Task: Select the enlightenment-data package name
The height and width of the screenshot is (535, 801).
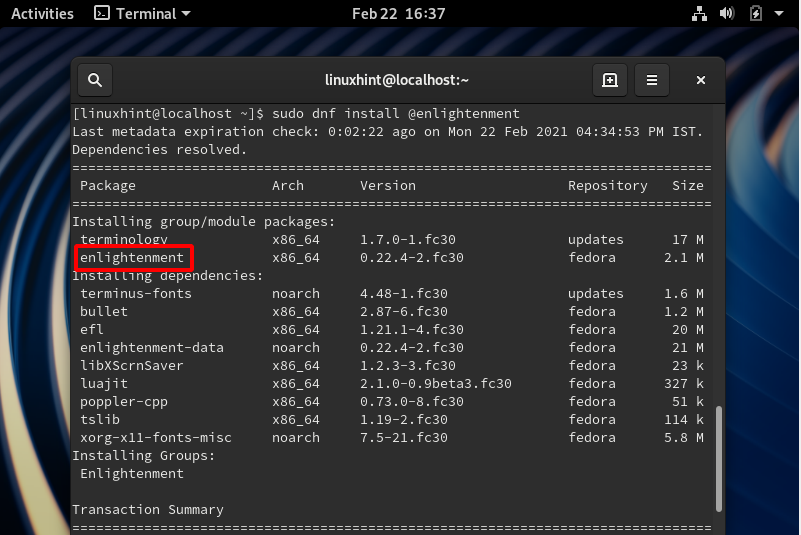Action: (x=152, y=347)
